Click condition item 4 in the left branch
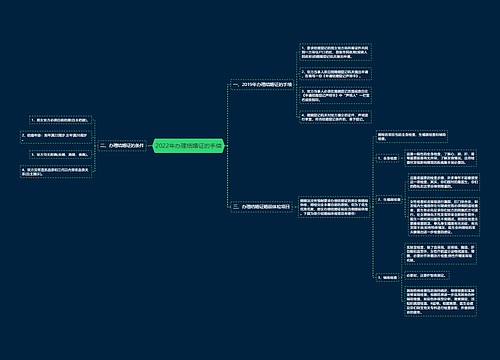The image size is (500, 360). [56, 172]
